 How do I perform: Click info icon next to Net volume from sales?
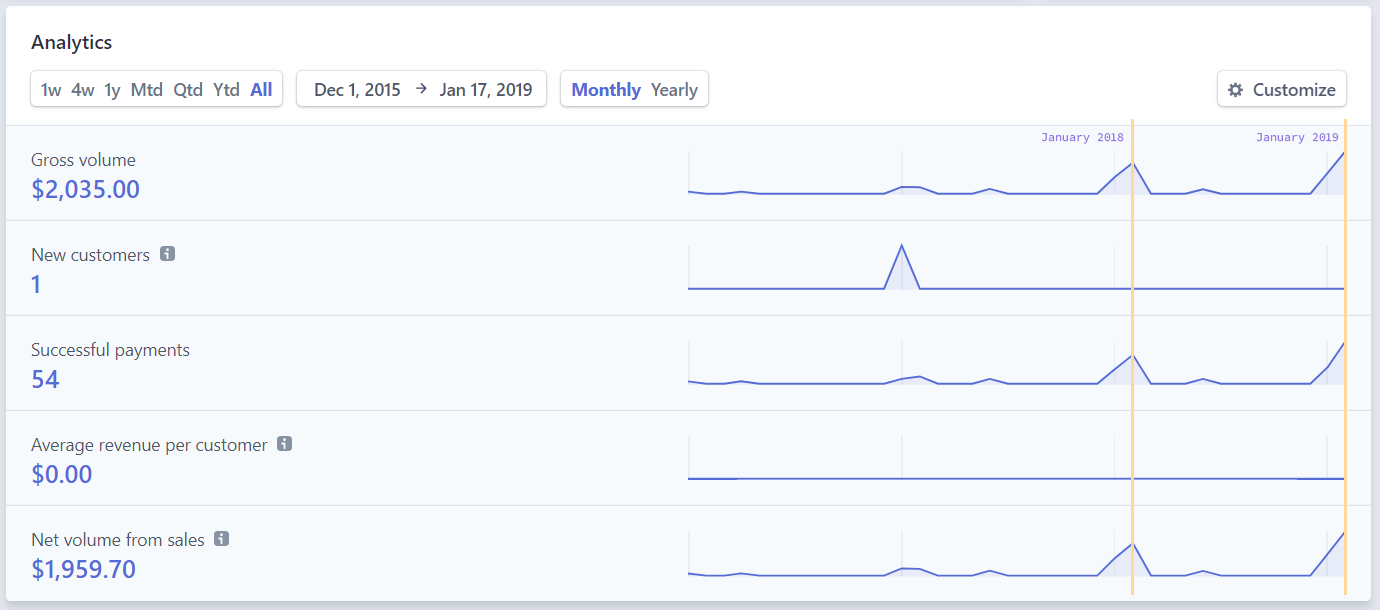[222, 539]
